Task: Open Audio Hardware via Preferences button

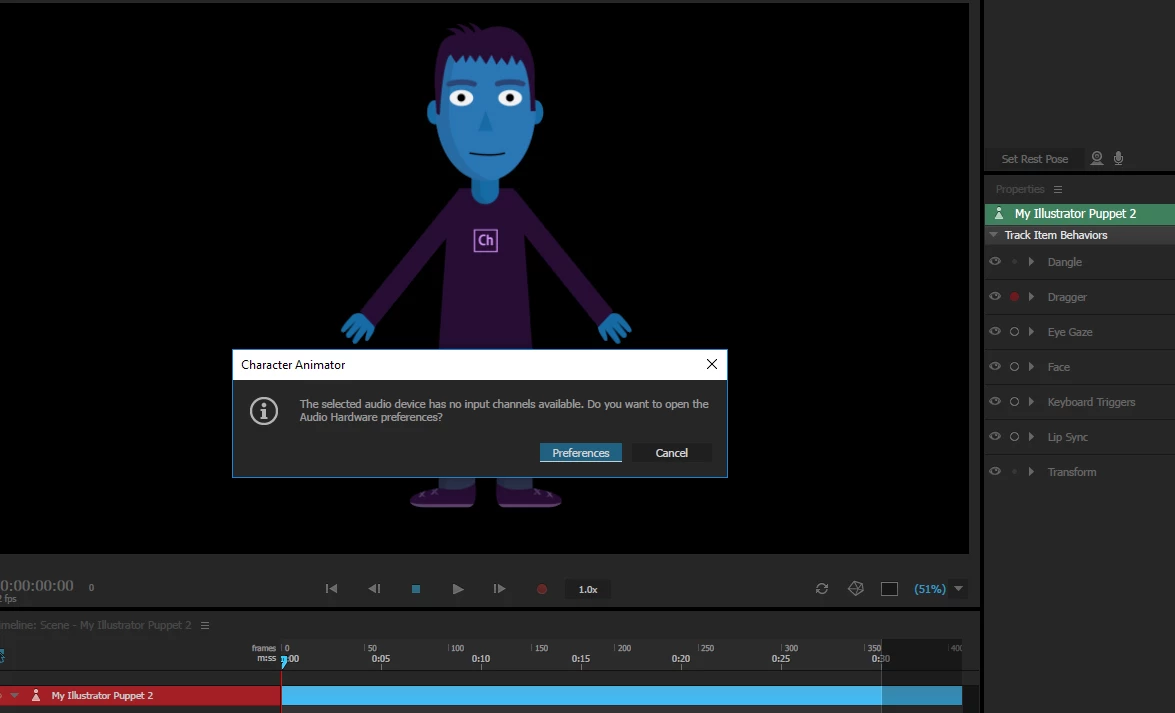Action: (581, 452)
